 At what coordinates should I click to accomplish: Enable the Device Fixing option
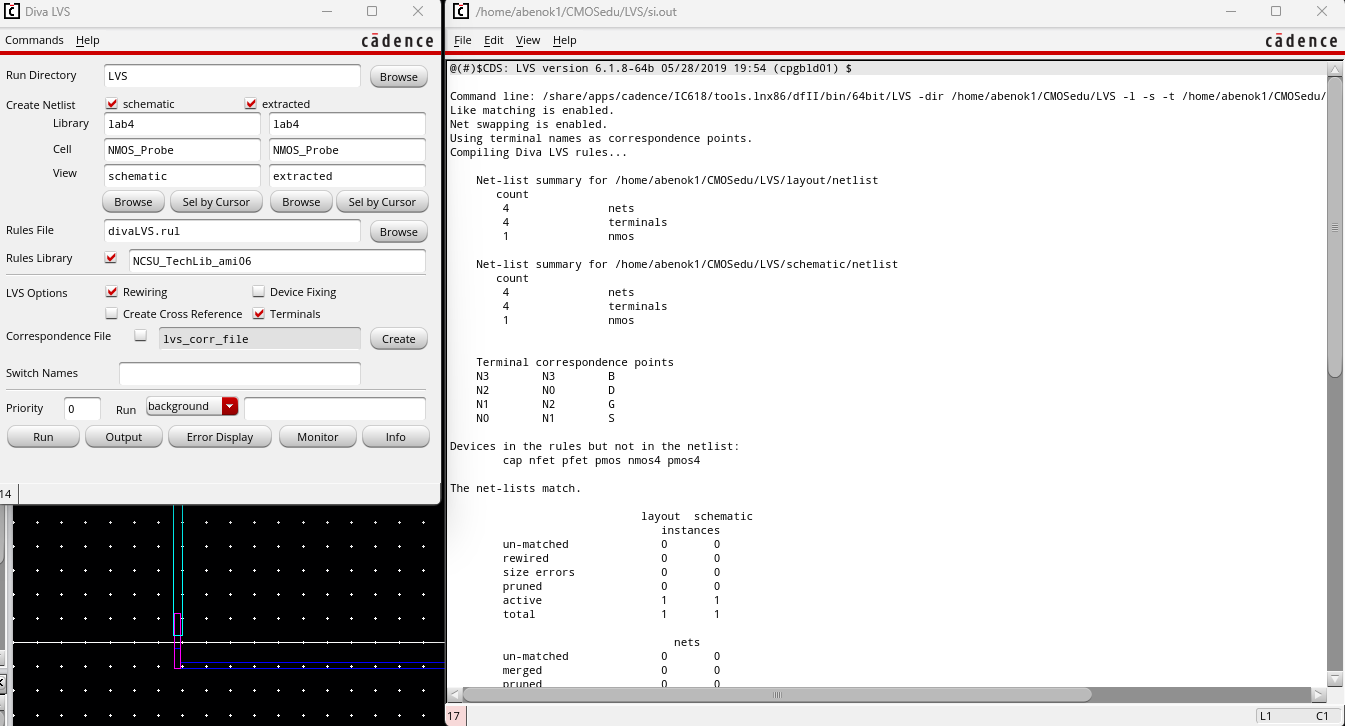tap(259, 292)
